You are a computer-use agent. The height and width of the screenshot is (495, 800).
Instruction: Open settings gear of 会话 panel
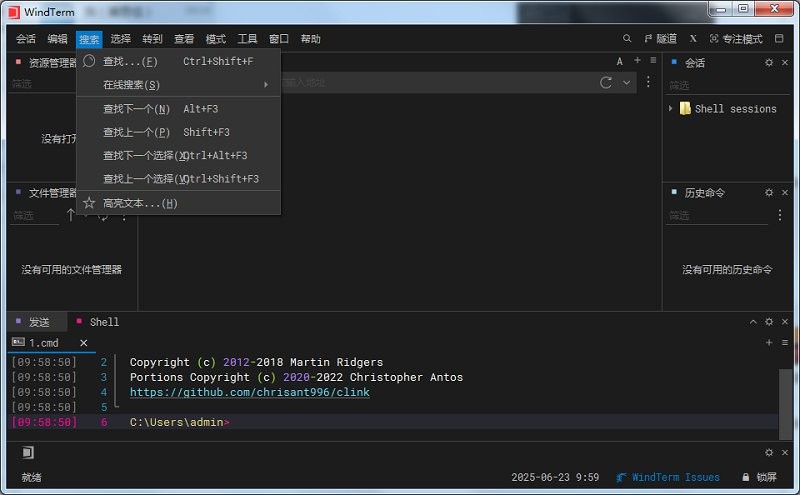(769, 62)
